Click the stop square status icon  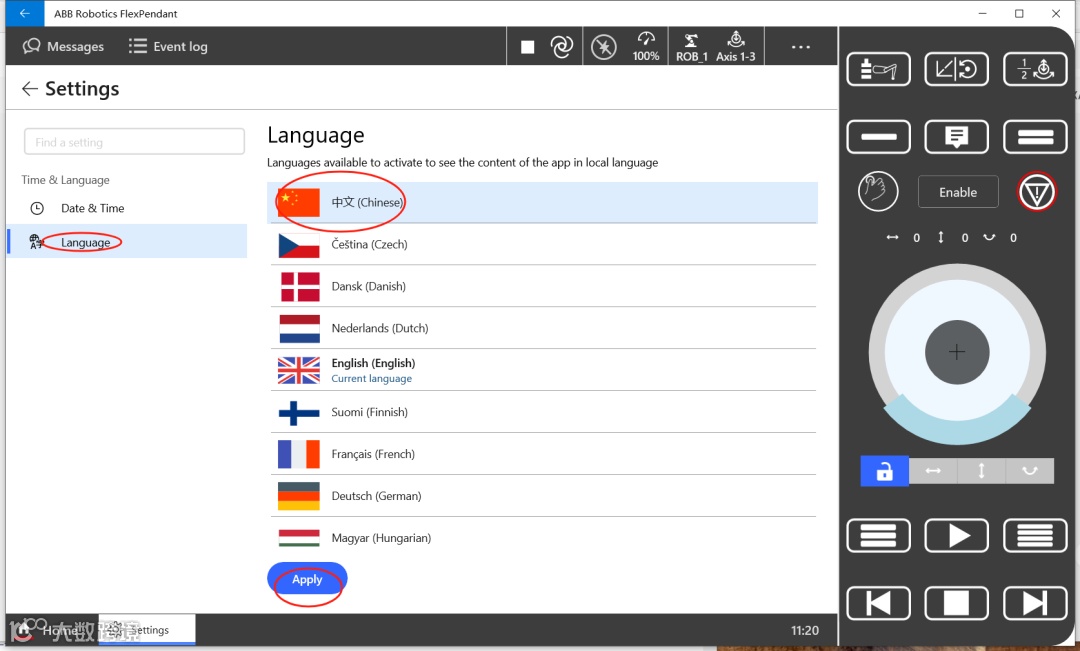point(528,47)
